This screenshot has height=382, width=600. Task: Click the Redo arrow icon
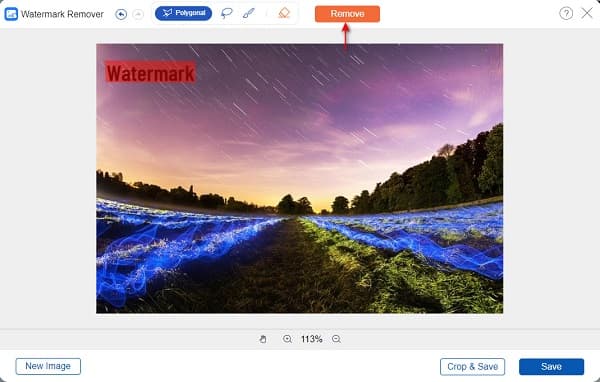pos(138,15)
